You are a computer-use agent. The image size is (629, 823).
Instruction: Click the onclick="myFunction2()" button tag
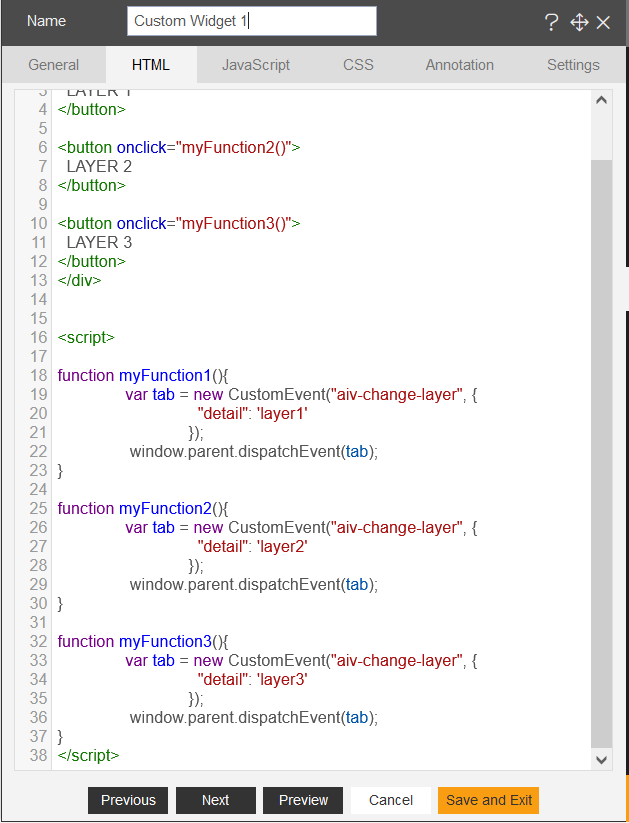pos(179,147)
